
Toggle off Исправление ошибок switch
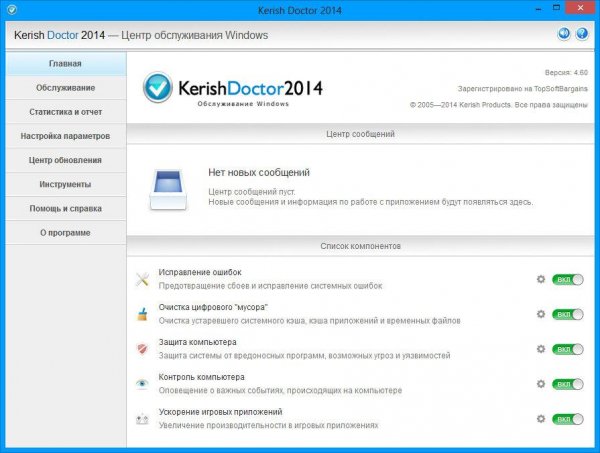point(568,280)
